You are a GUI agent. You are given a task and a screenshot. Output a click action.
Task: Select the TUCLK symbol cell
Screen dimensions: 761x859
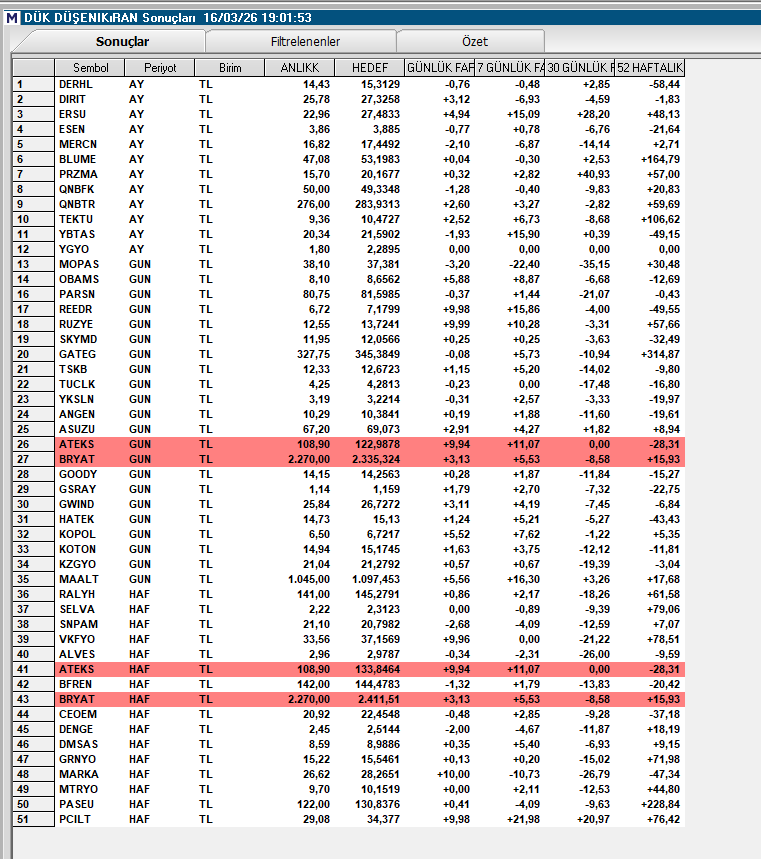click(90, 385)
